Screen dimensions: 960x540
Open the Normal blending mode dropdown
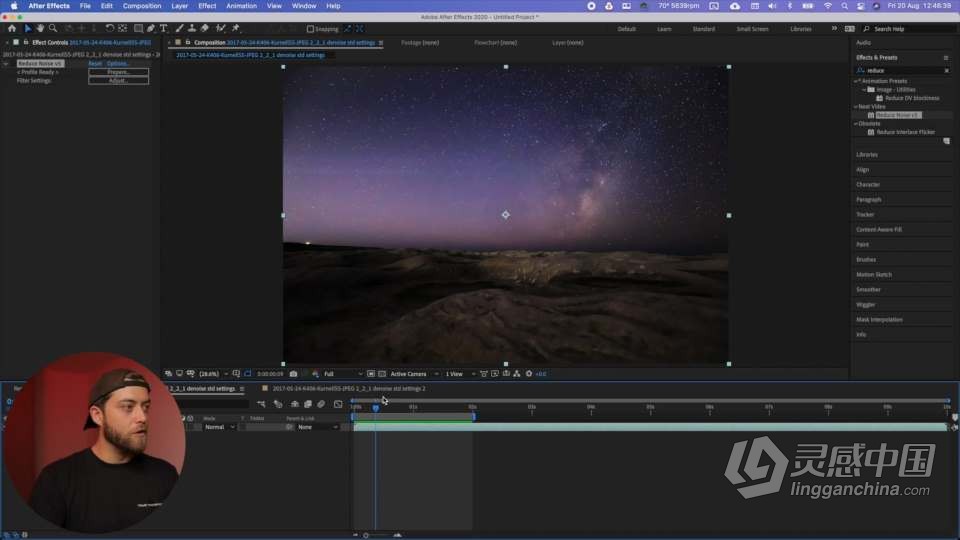(220, 427)
